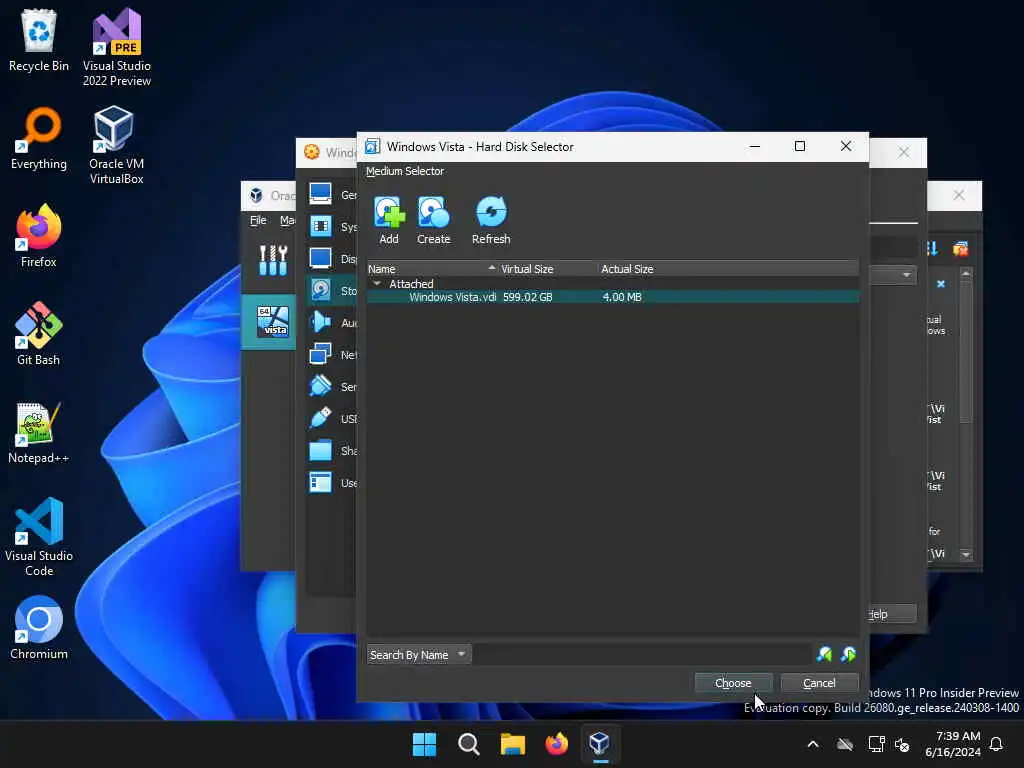Open the notification bell
The image size is (1024, 768).
(997, 744)
